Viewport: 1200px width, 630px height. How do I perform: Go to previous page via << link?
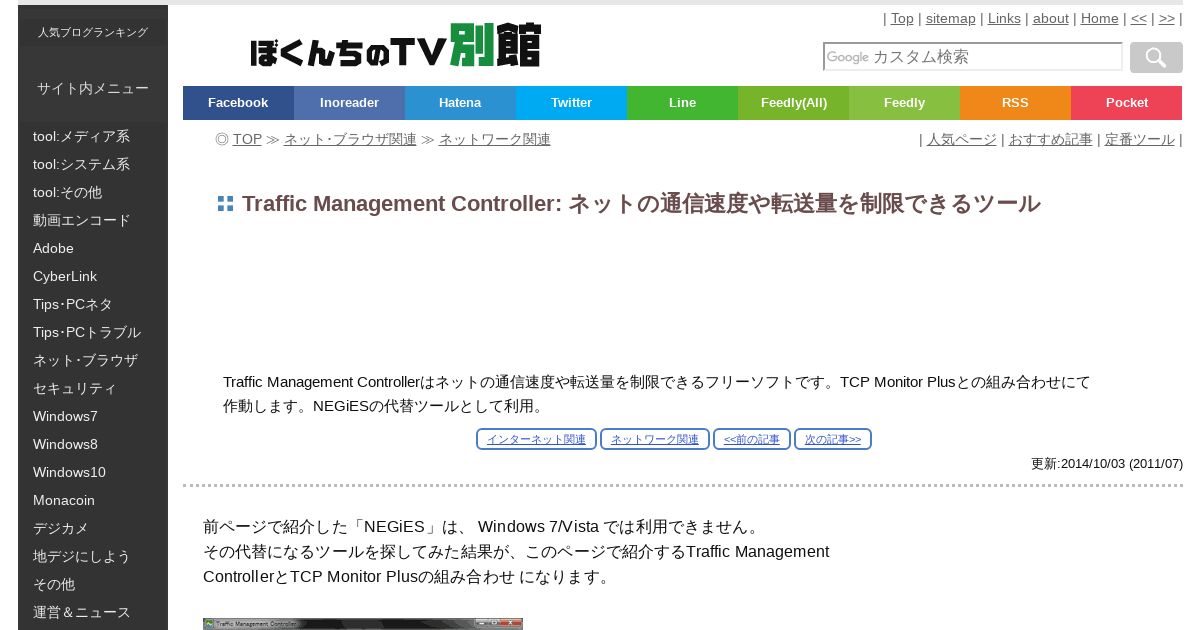pos(1139,18)
